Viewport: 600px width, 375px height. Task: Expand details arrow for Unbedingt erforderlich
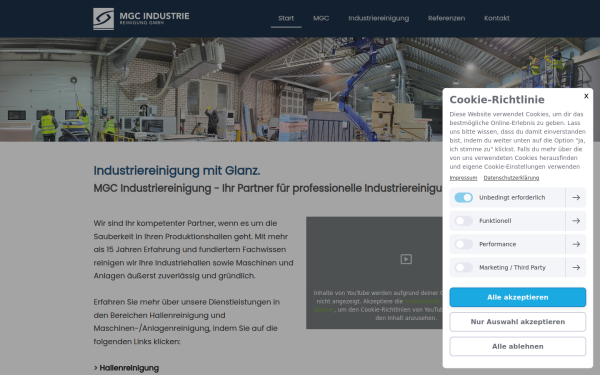pyautogui.click(x=576, y=197)
